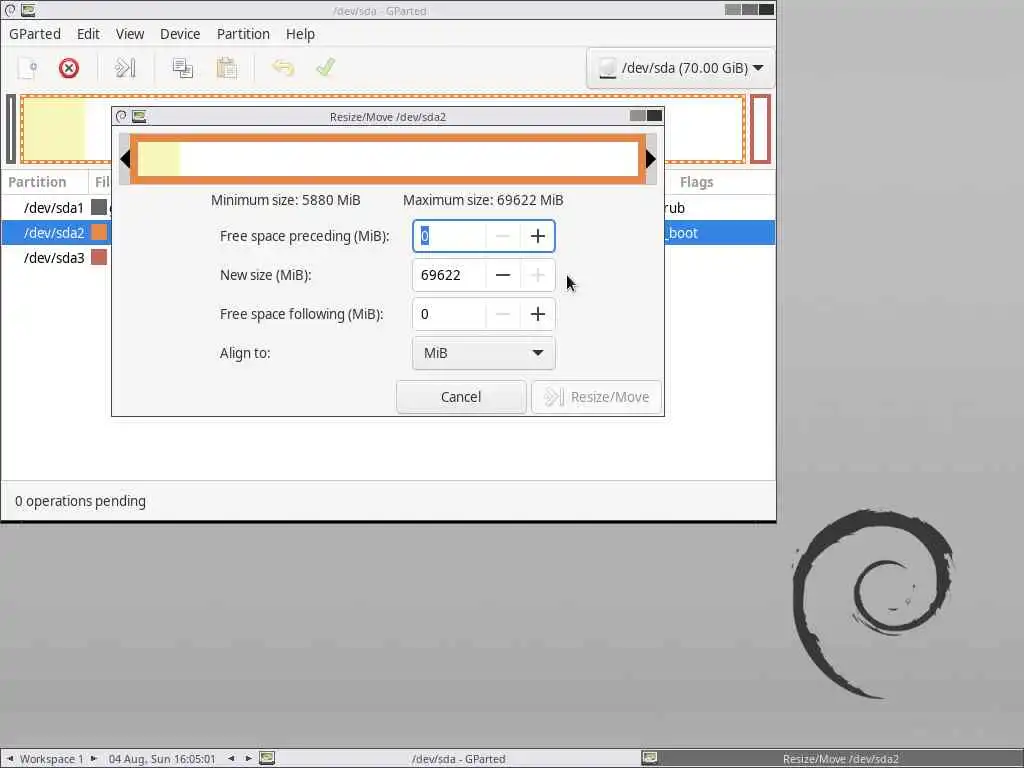Click the gray color swatch of /dev/sda1
This screenshot has width=1024, height=768.
click(x=99, y=208)
